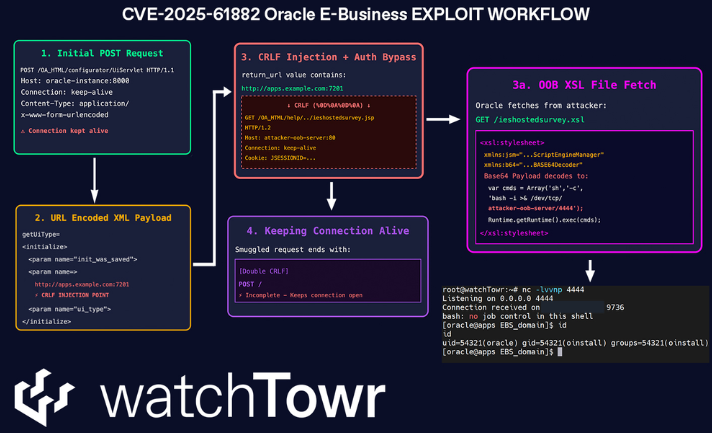Select the POST /OA_HTML/configurator/UiServlet line
Viewport: 712px width, 433px height.
tap(97, 70)
